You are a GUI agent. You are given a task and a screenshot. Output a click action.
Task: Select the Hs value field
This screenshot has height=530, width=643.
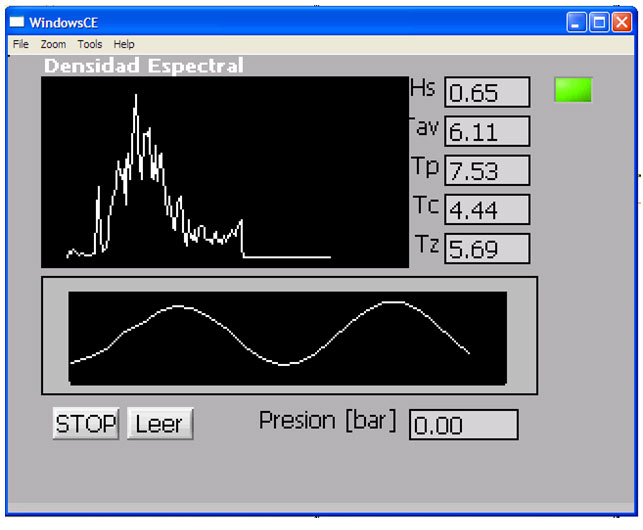coord(487,93)
